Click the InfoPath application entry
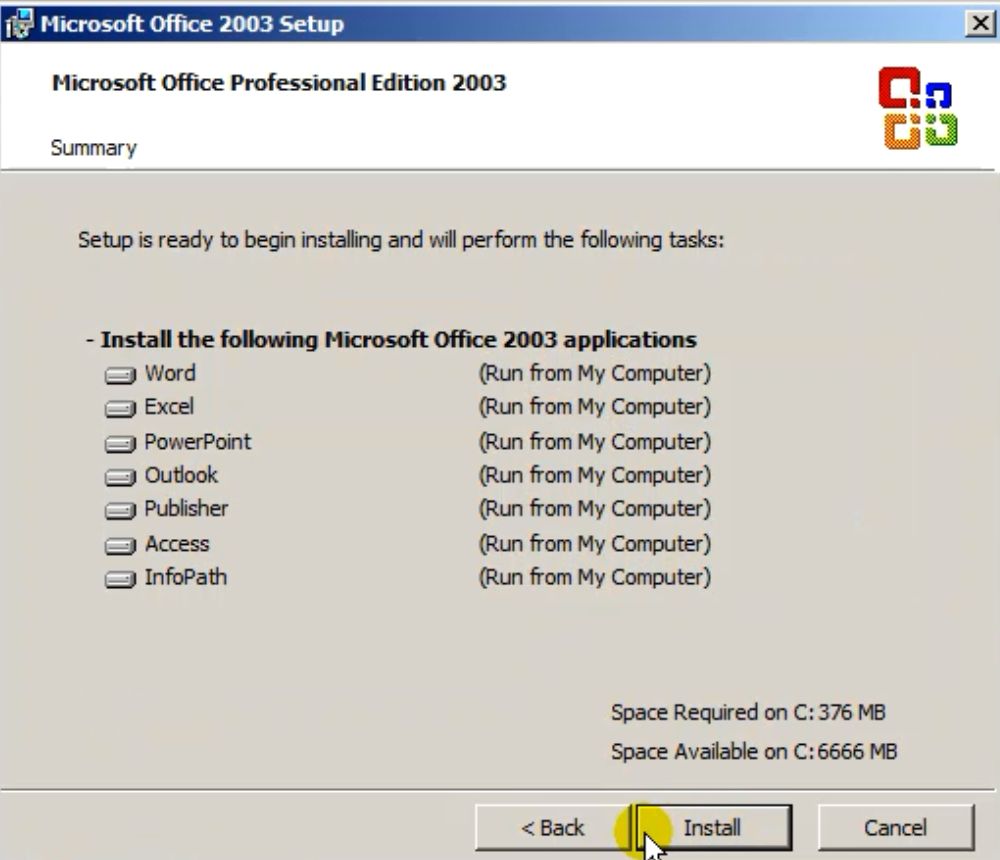This screenshot has width=1000, height=860. (185, 577)
